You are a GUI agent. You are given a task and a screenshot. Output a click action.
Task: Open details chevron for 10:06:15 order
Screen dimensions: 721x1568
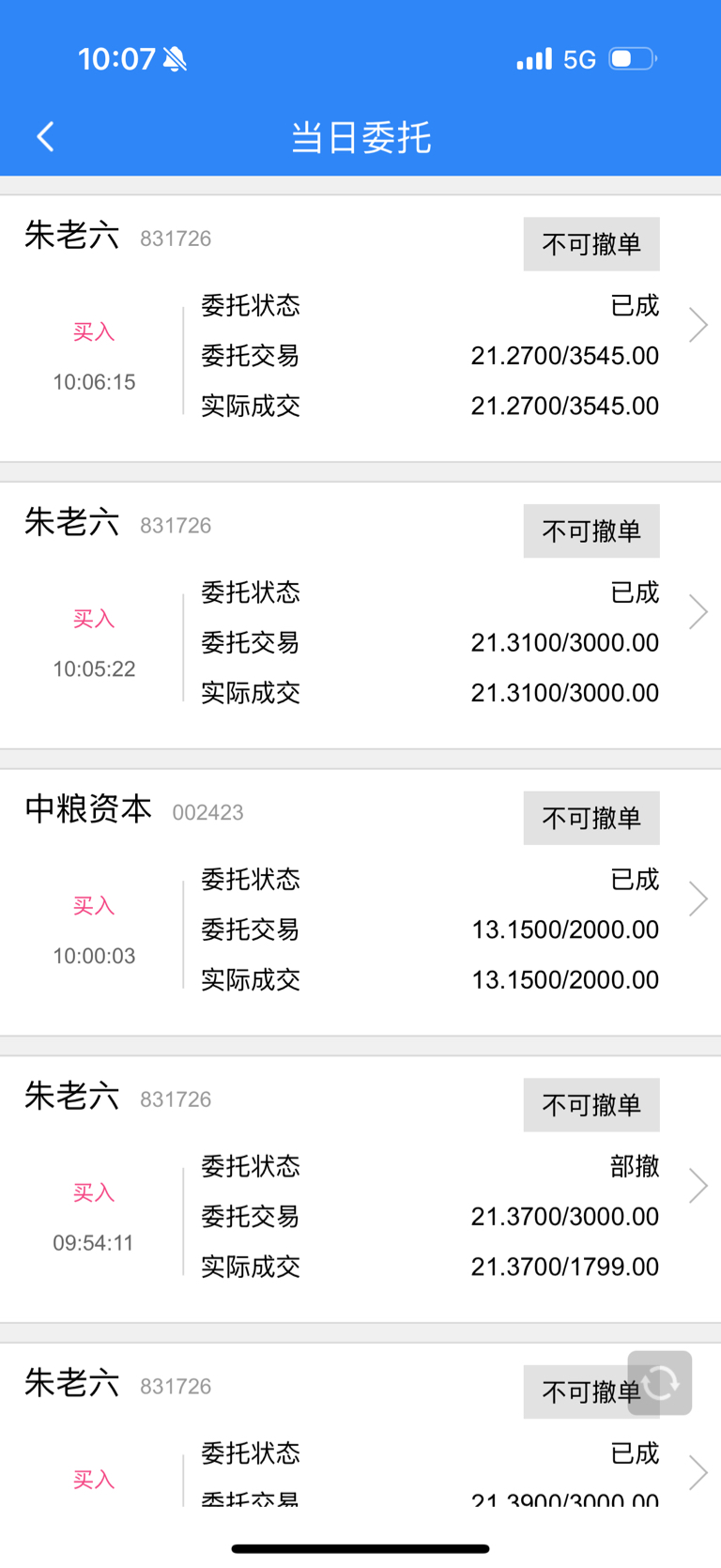[698, 325]
